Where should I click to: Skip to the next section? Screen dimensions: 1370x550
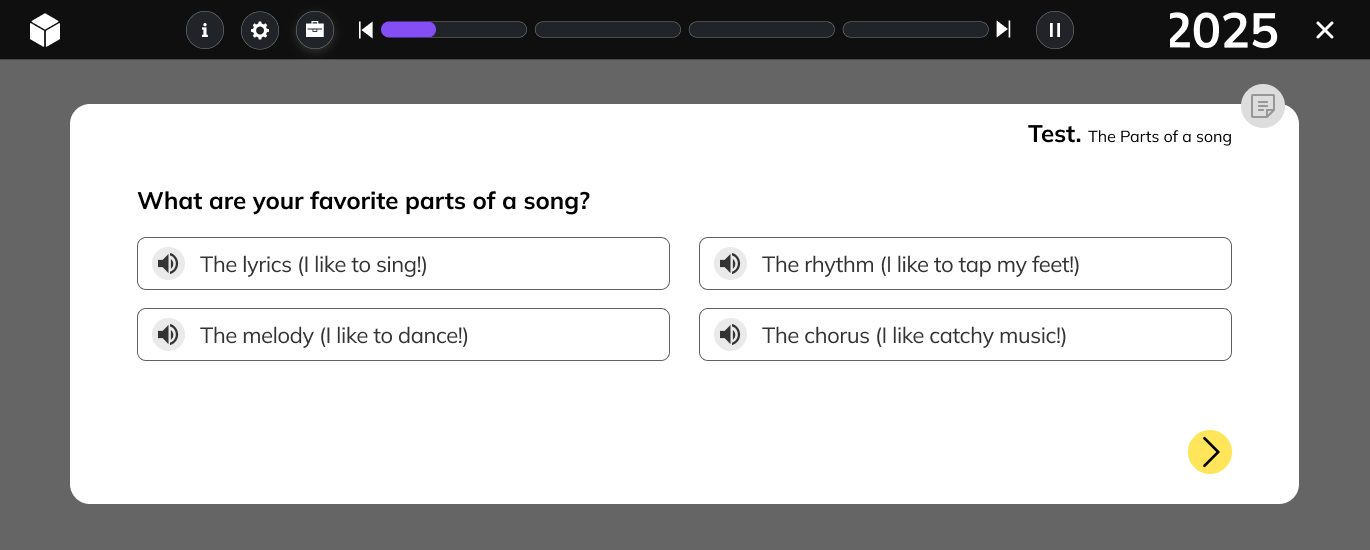1003,30
